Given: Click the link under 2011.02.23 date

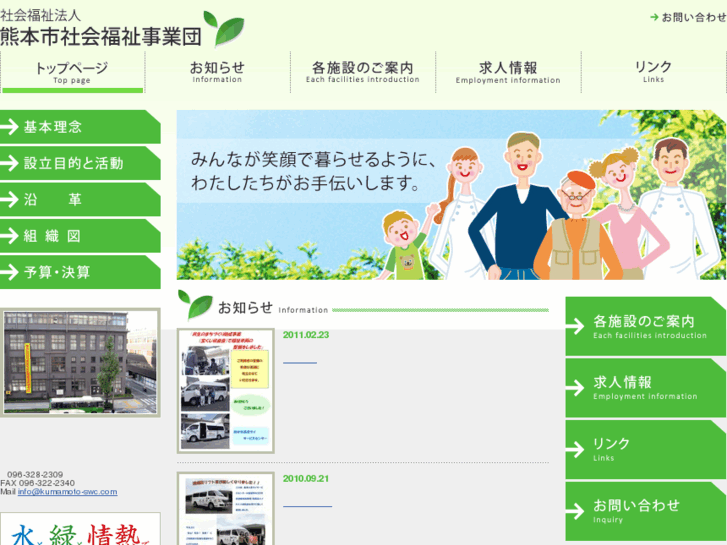Looking at the screenshot, I should click(x=300, y=363).
